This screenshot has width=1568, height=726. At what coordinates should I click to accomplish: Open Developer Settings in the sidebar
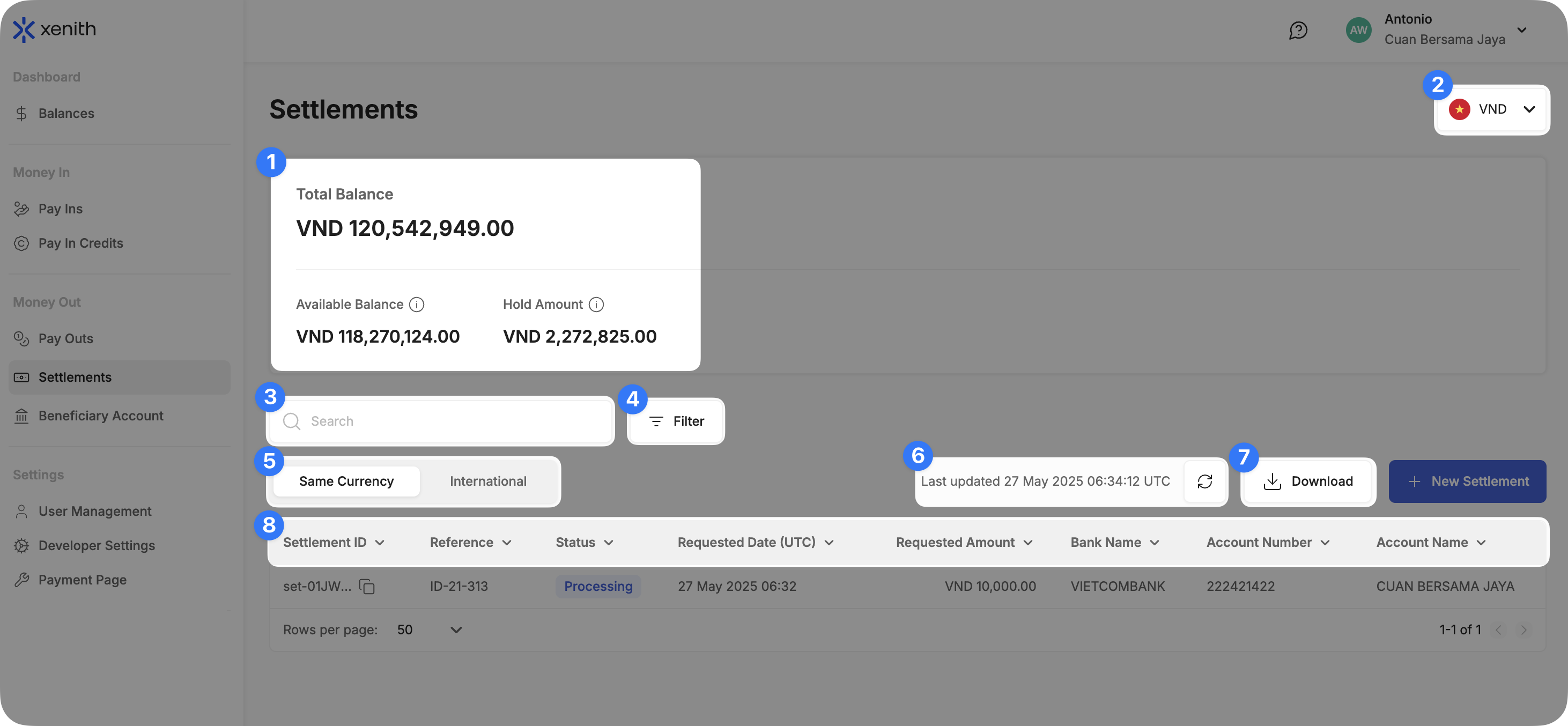(97, 545)
